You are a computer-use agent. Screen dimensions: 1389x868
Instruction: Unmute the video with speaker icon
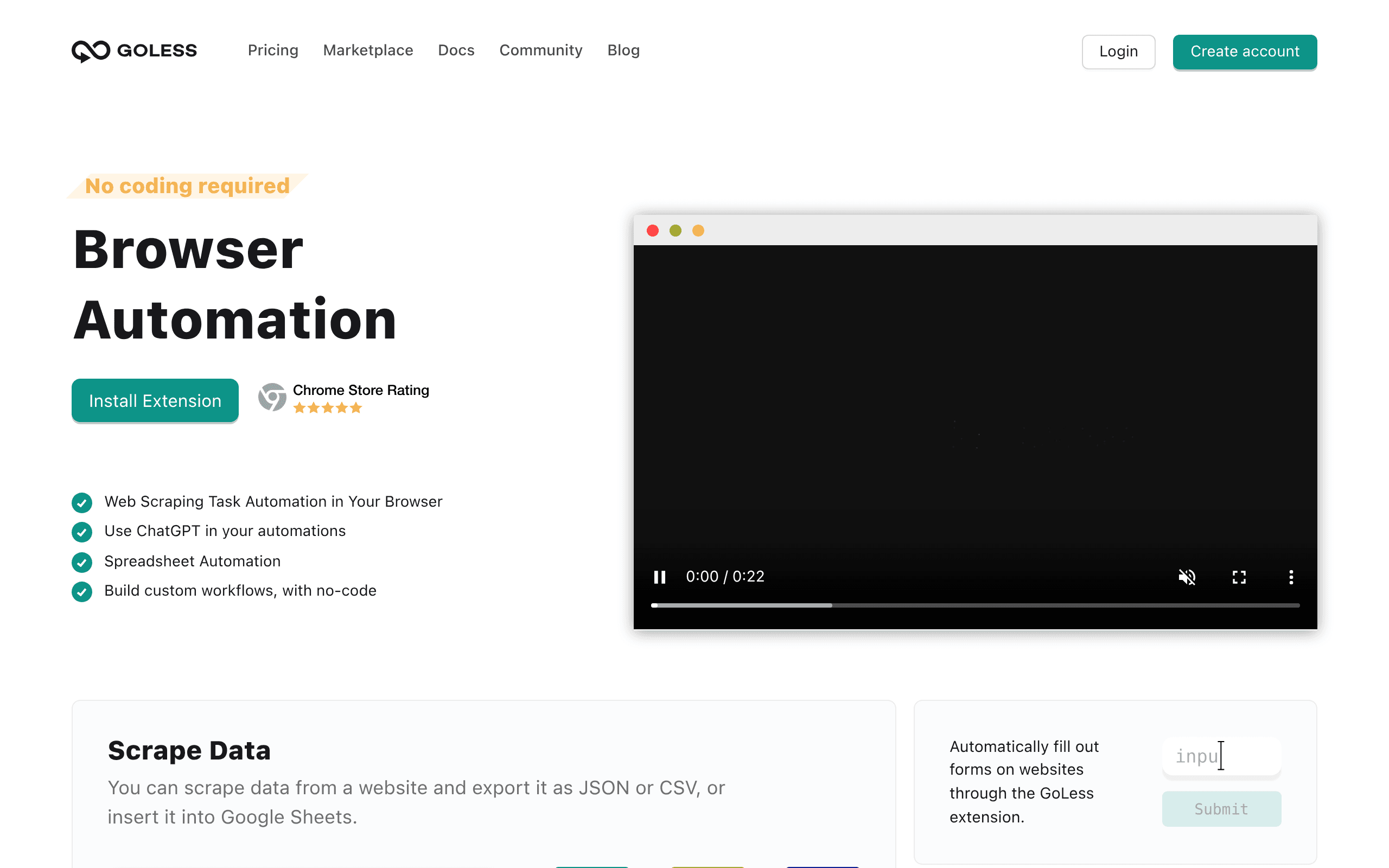tap(1187, 577)
